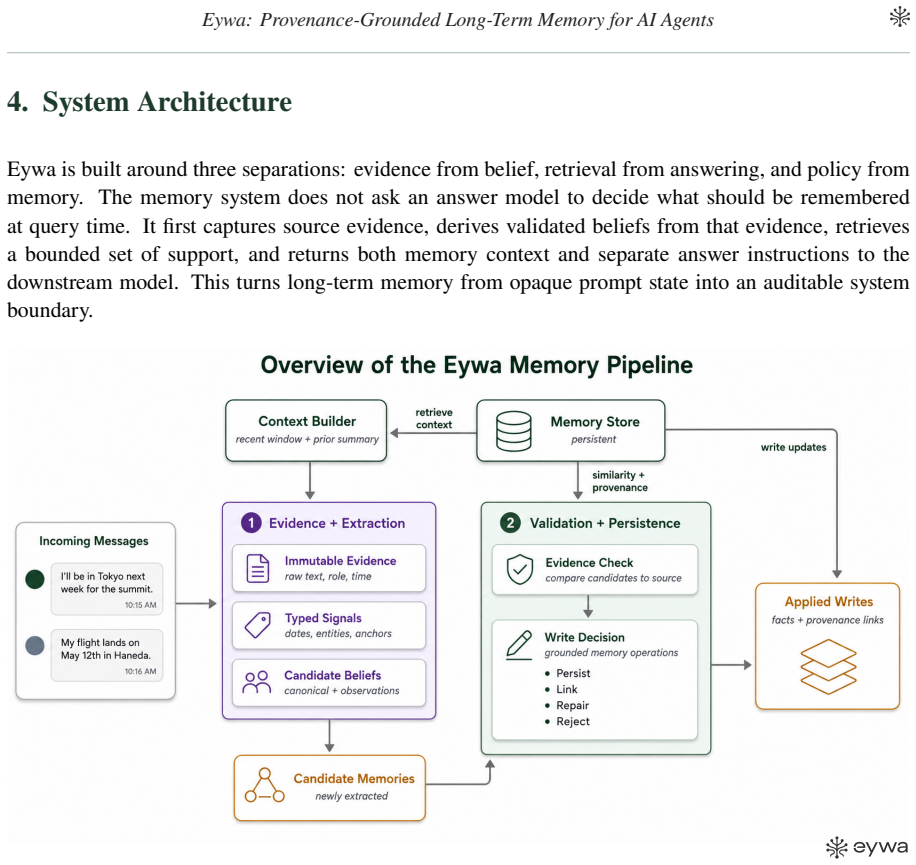Viewport: 916px width, 865px height.
Task: Click the Overview of the Eywa Memory Pipeline title
Action: (x=477, y=365)
